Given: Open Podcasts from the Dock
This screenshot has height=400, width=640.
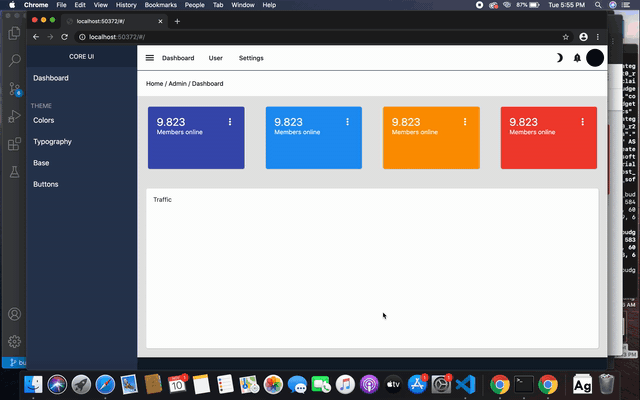Looking at the screenshot, I should (x=369, y=384).
